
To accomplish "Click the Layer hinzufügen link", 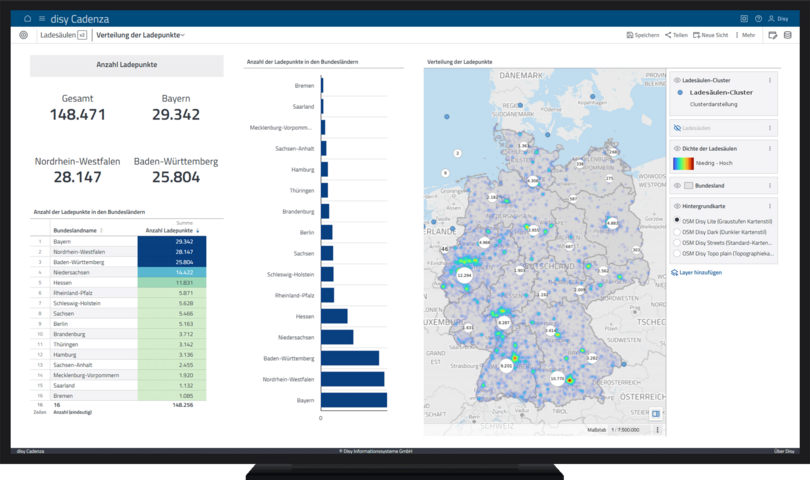I will (x=696, y=272).
